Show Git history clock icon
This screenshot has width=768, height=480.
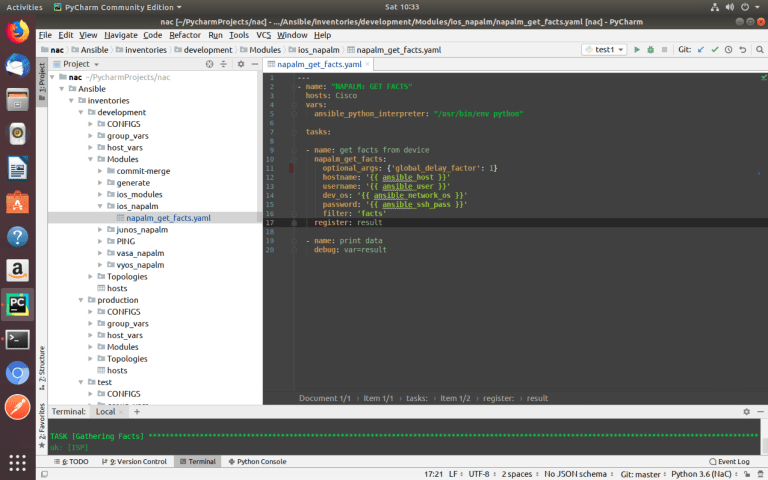click(x=728, y=49)
